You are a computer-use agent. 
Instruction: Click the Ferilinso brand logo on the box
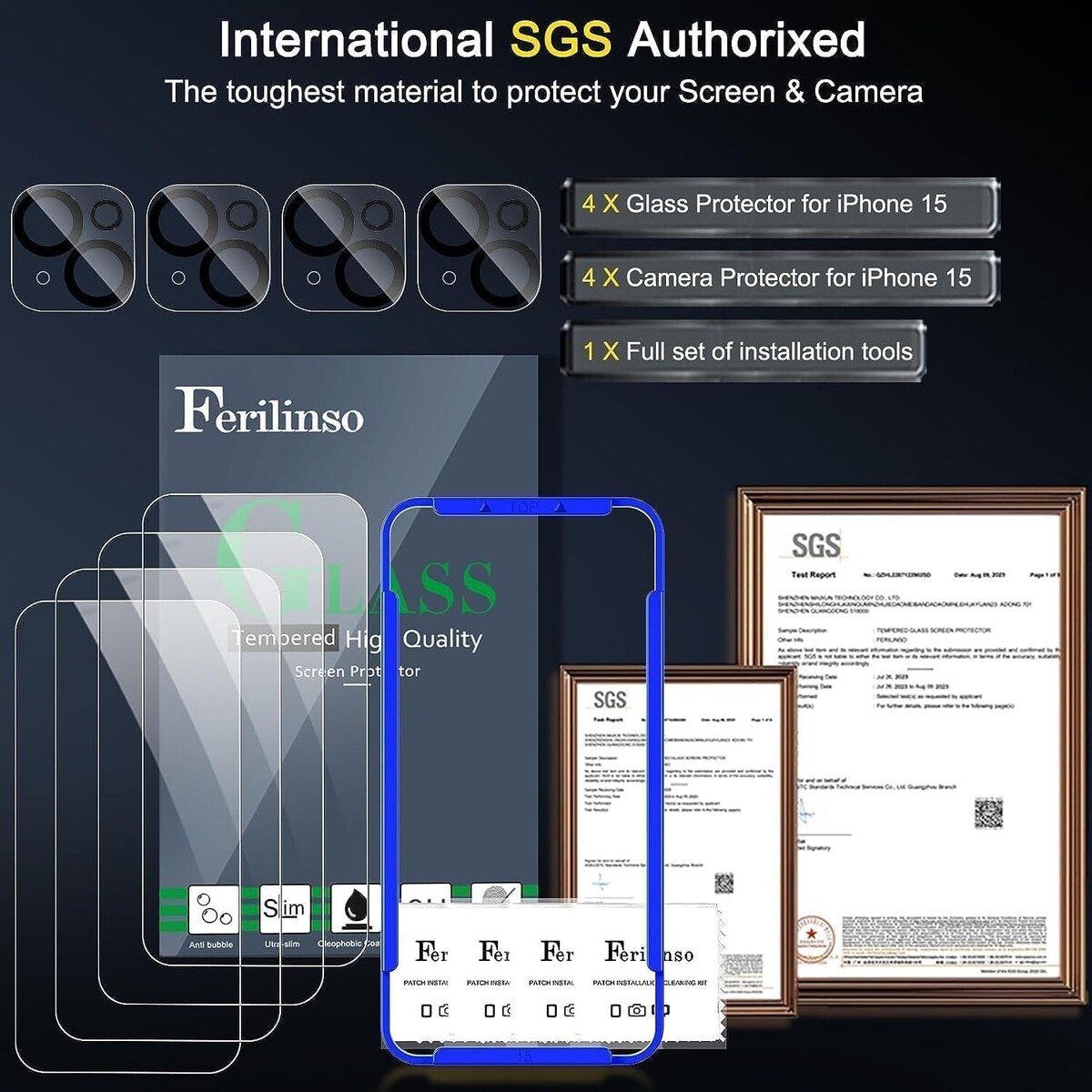(269, 412)
